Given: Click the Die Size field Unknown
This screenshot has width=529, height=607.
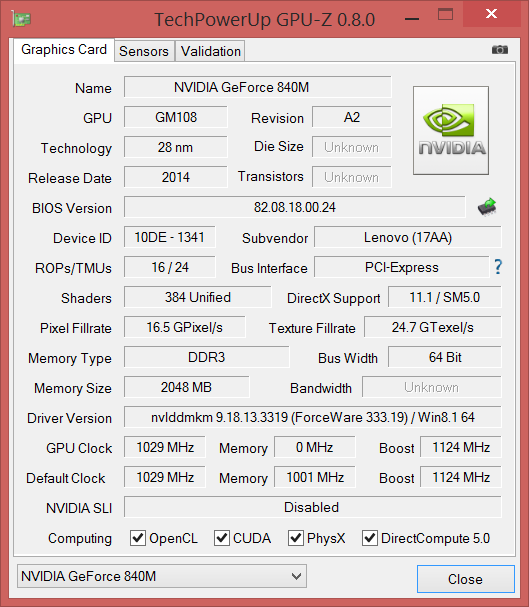Looking at the screenshot, I should [x=352, y=147].
